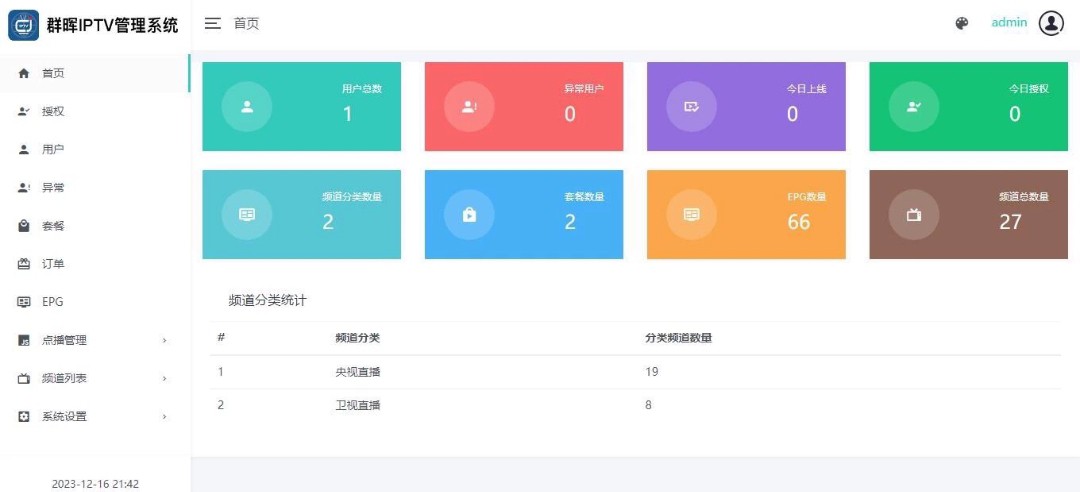Click the admin username link
1080x492 pixels.
tap(1009, 23)
